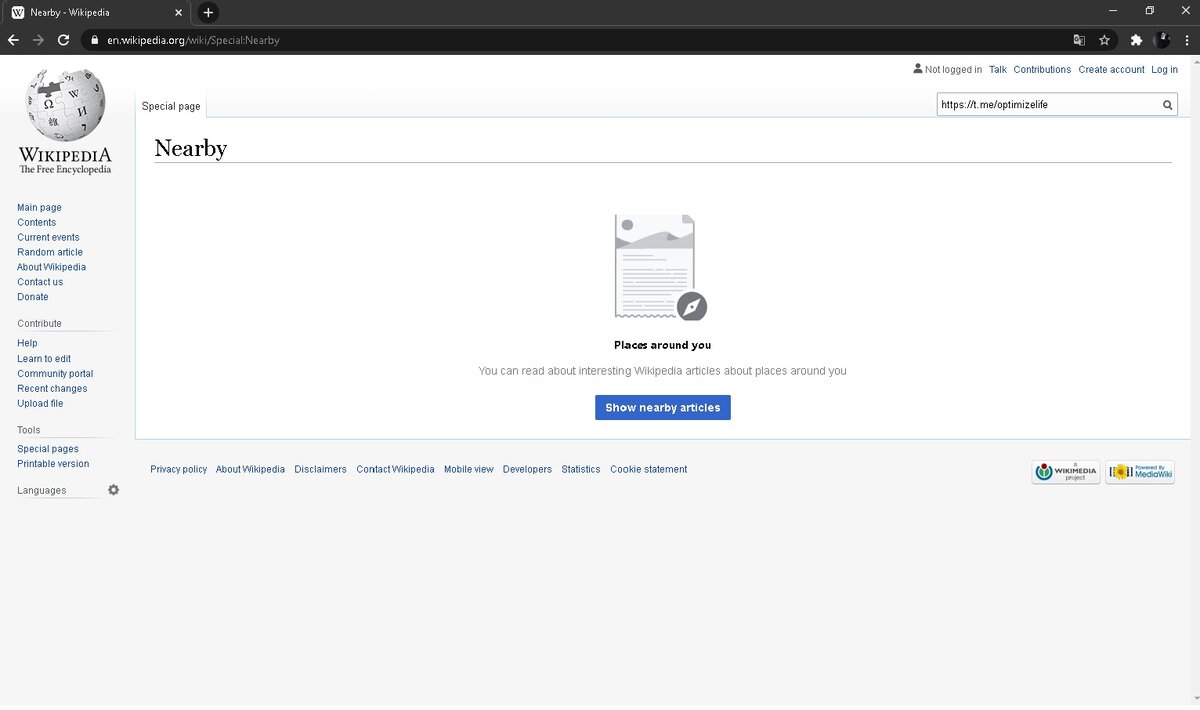1200x710 pixels.
Task: Click the Powered by MediaWiki badge
Action: [1140, 472]
